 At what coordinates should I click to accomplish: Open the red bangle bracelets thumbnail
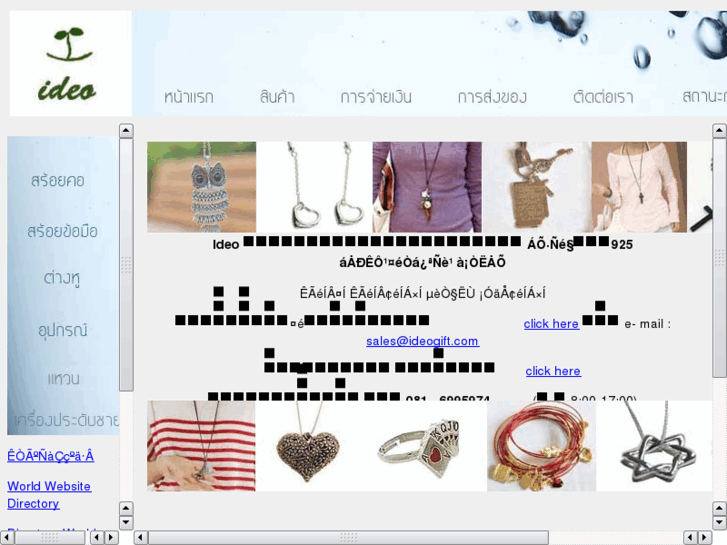click(542, 446)
